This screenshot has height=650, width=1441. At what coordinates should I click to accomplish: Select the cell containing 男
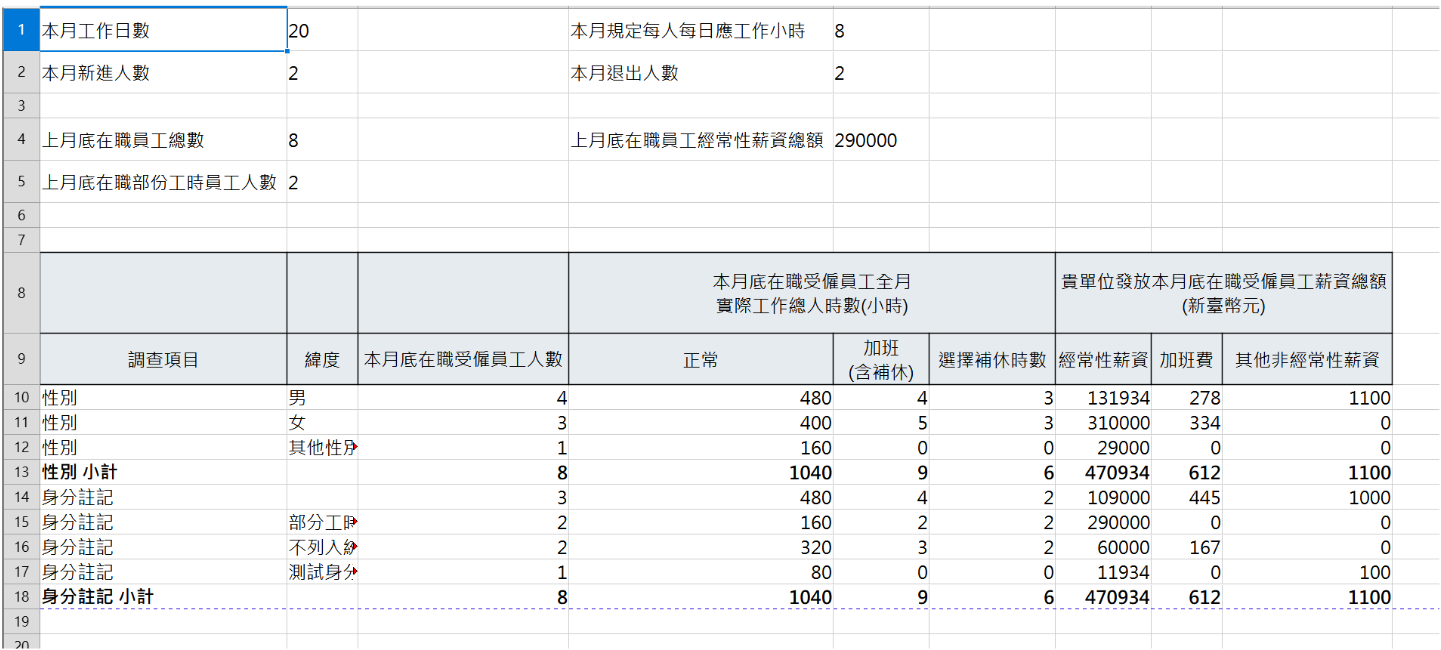[322, 398]
